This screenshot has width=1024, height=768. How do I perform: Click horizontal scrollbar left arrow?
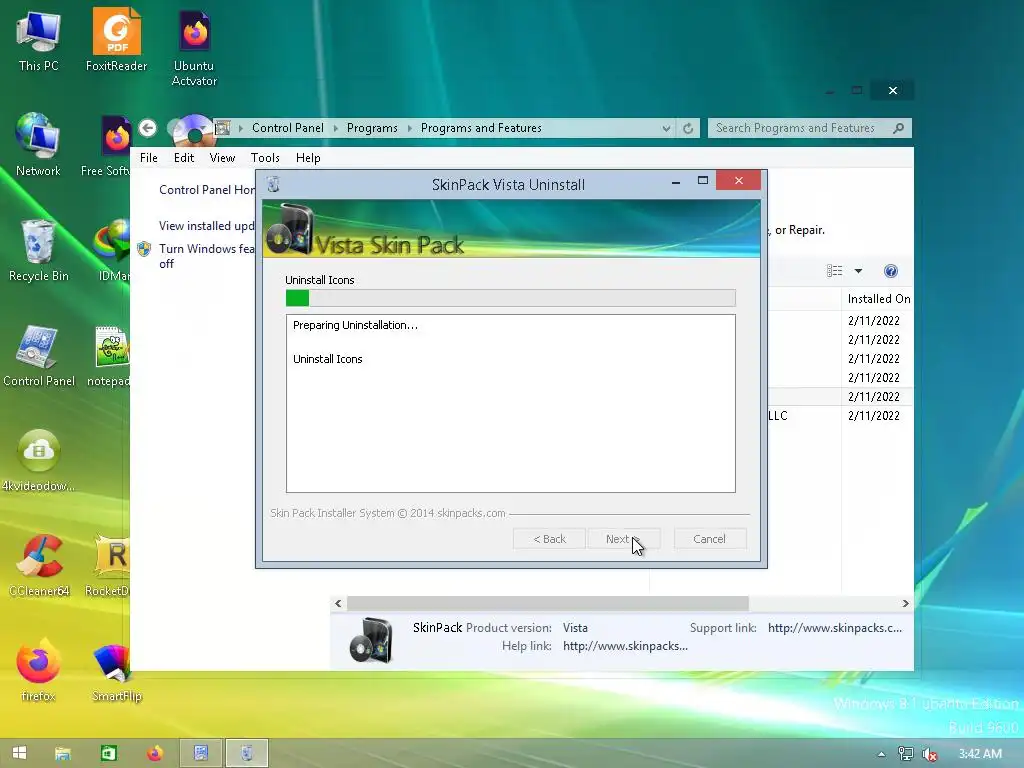coord(338,603)
